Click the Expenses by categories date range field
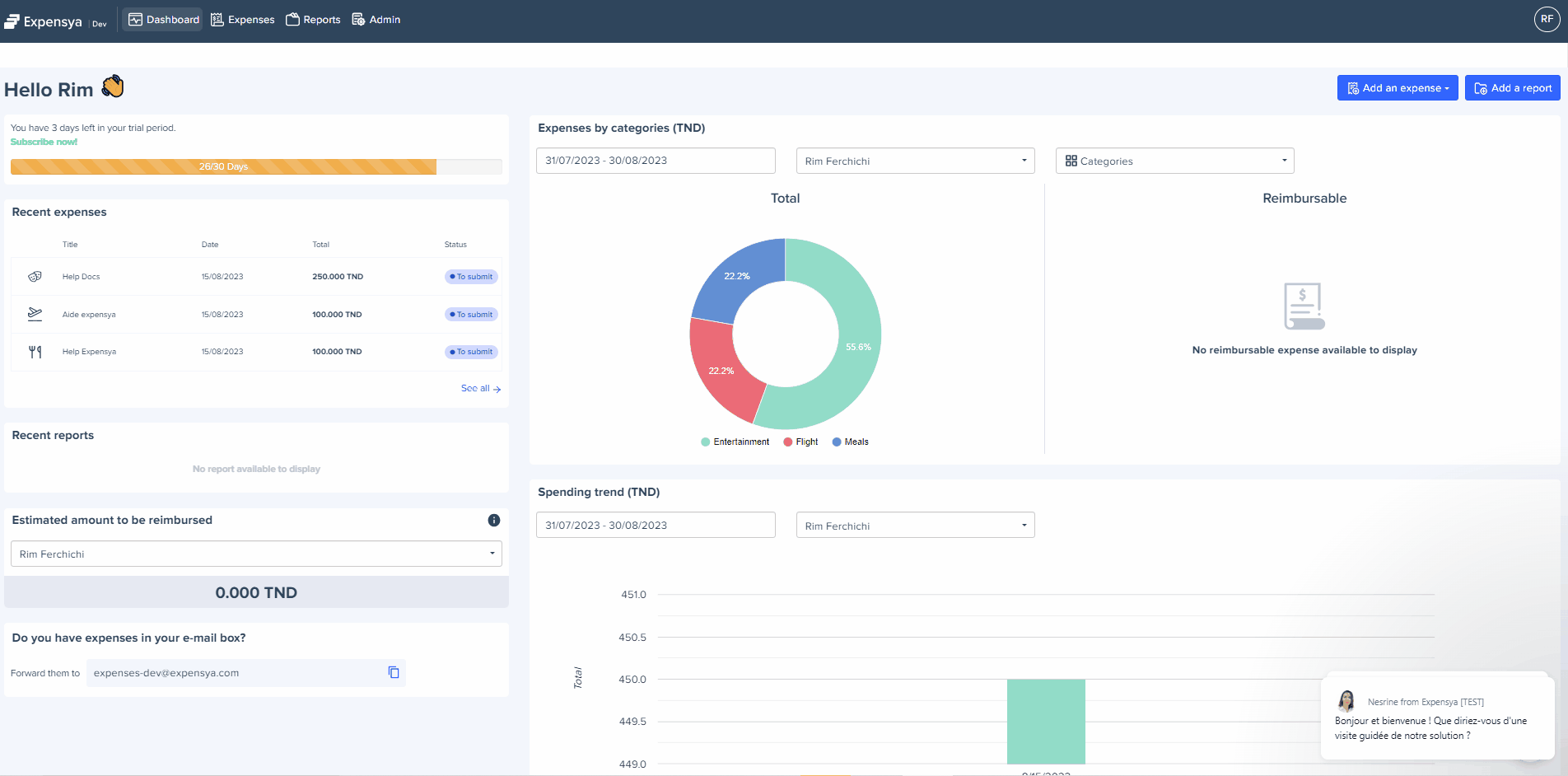The height and width of the screenshot is (776, 1568). (656, 161)
